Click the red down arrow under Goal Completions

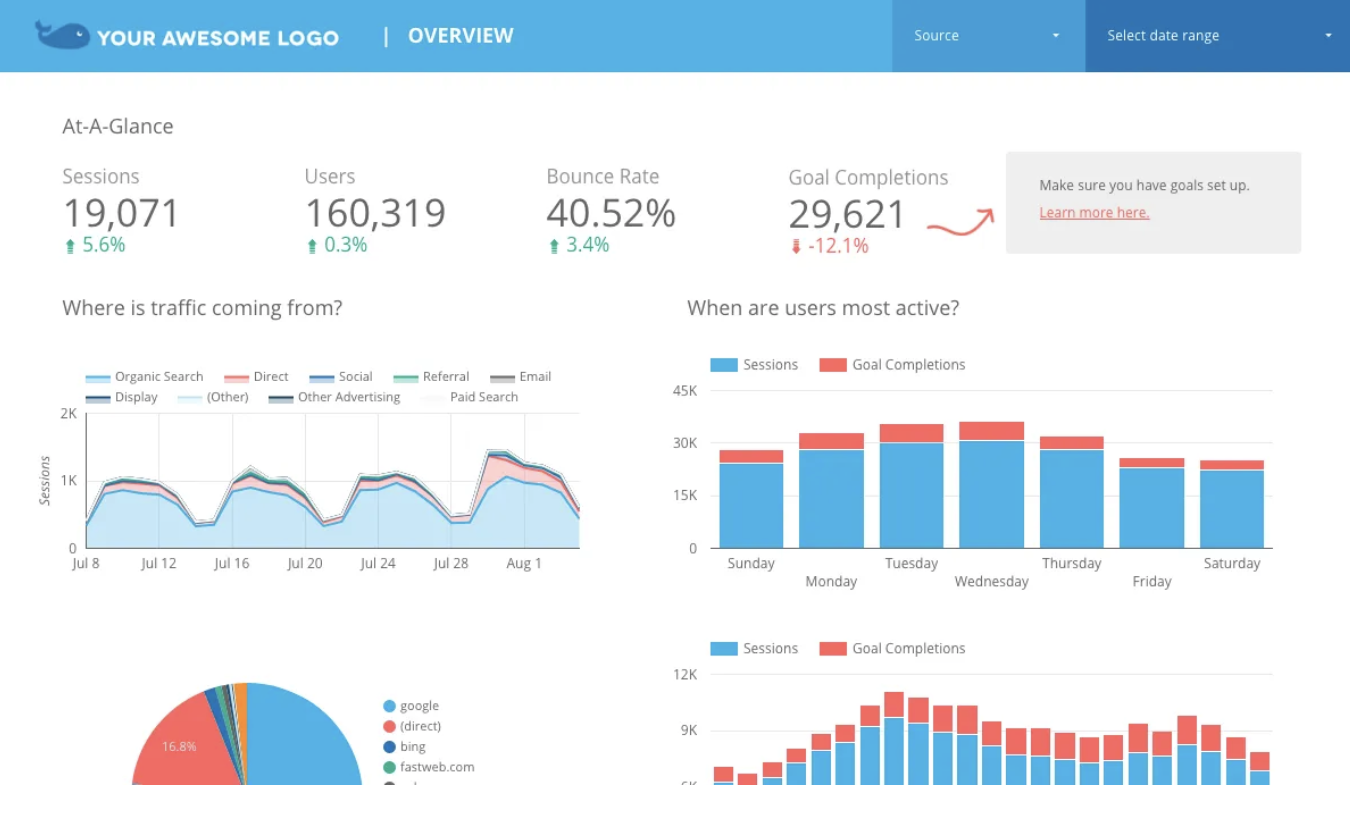796,246
